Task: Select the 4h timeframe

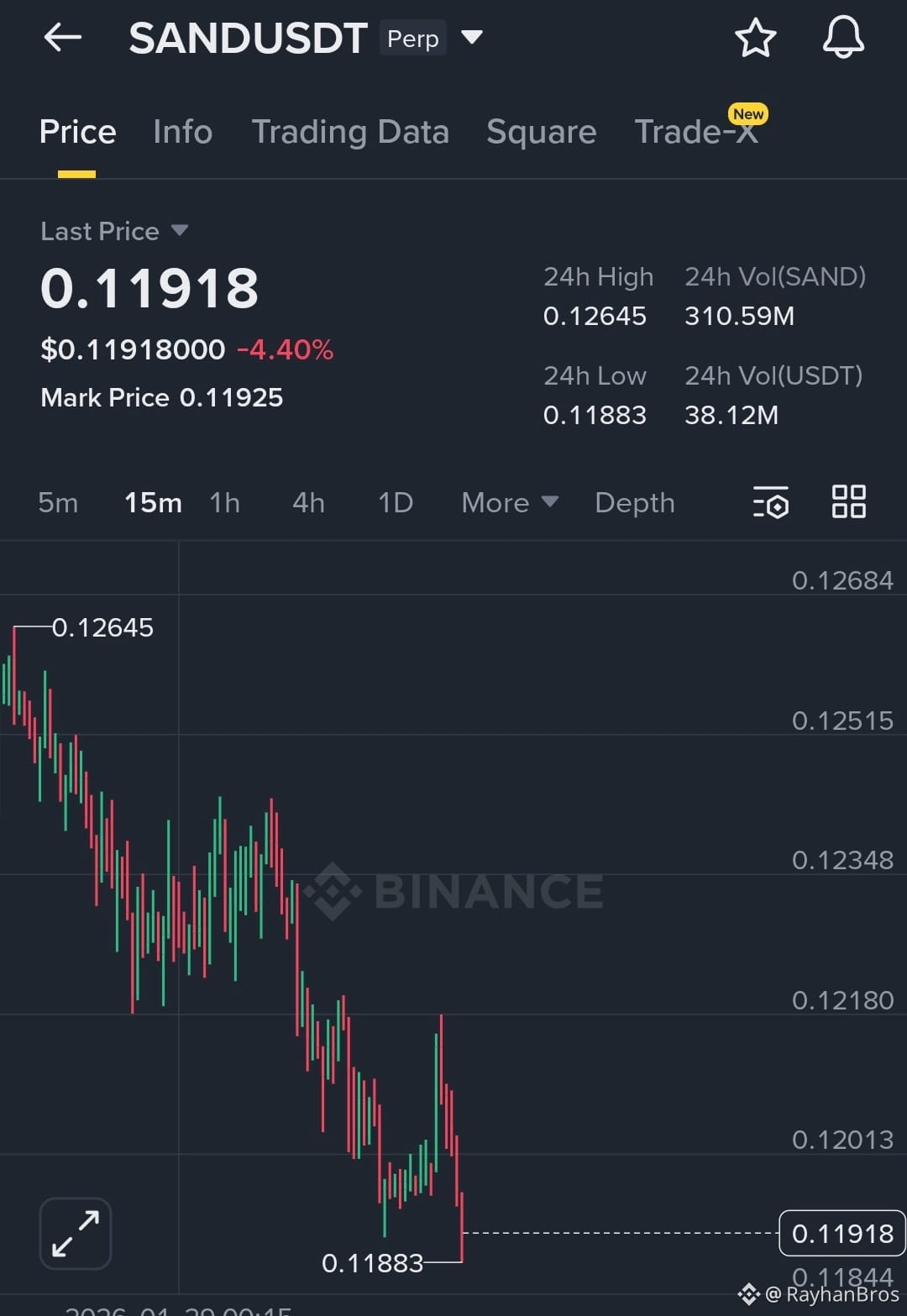Action: [x=308, y=502]
